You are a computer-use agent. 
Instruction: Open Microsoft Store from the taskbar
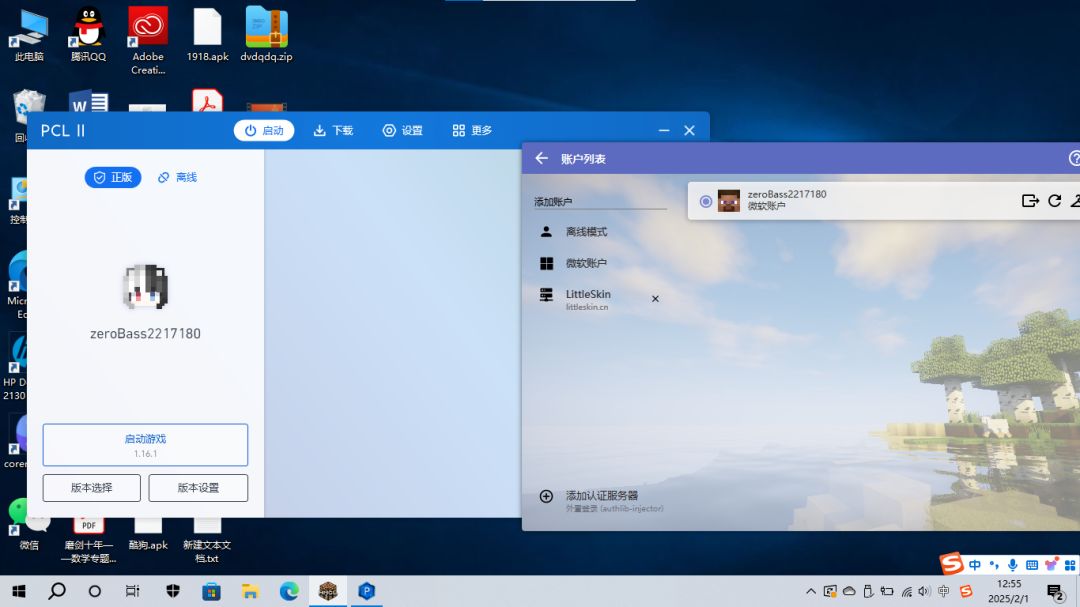(211, 591)
